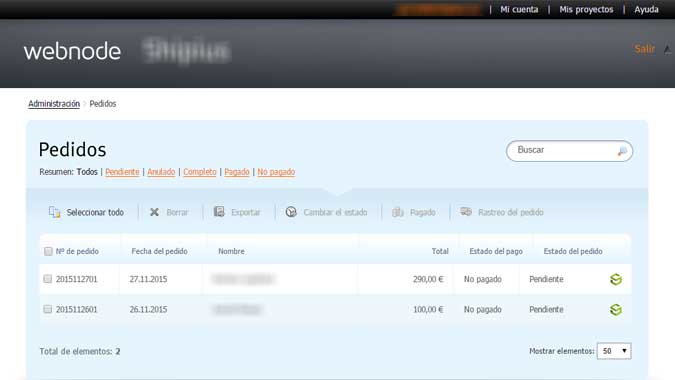
Task: Click Total de elementos: 2 text
Action: pyautogui.click(x=80, y=352)
